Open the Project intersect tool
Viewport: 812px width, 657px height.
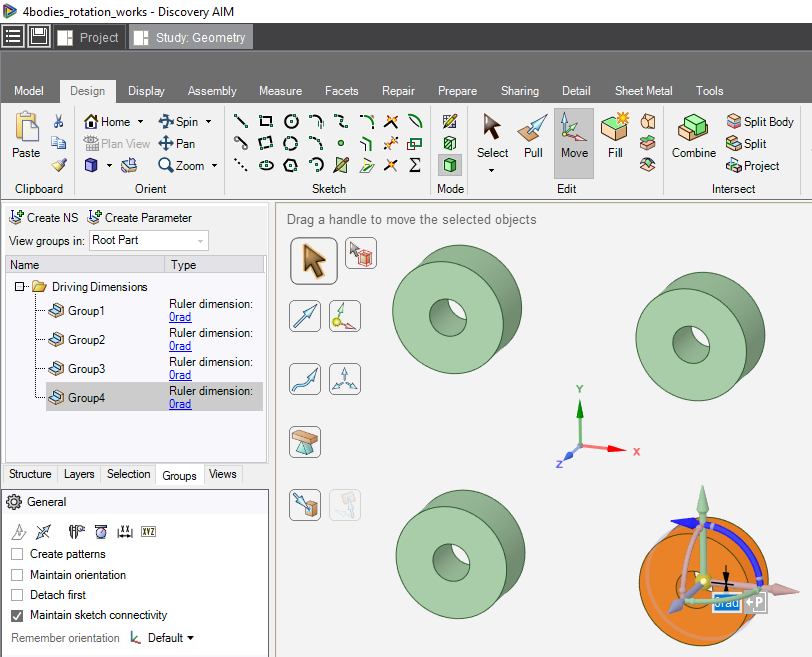(753, 166)
